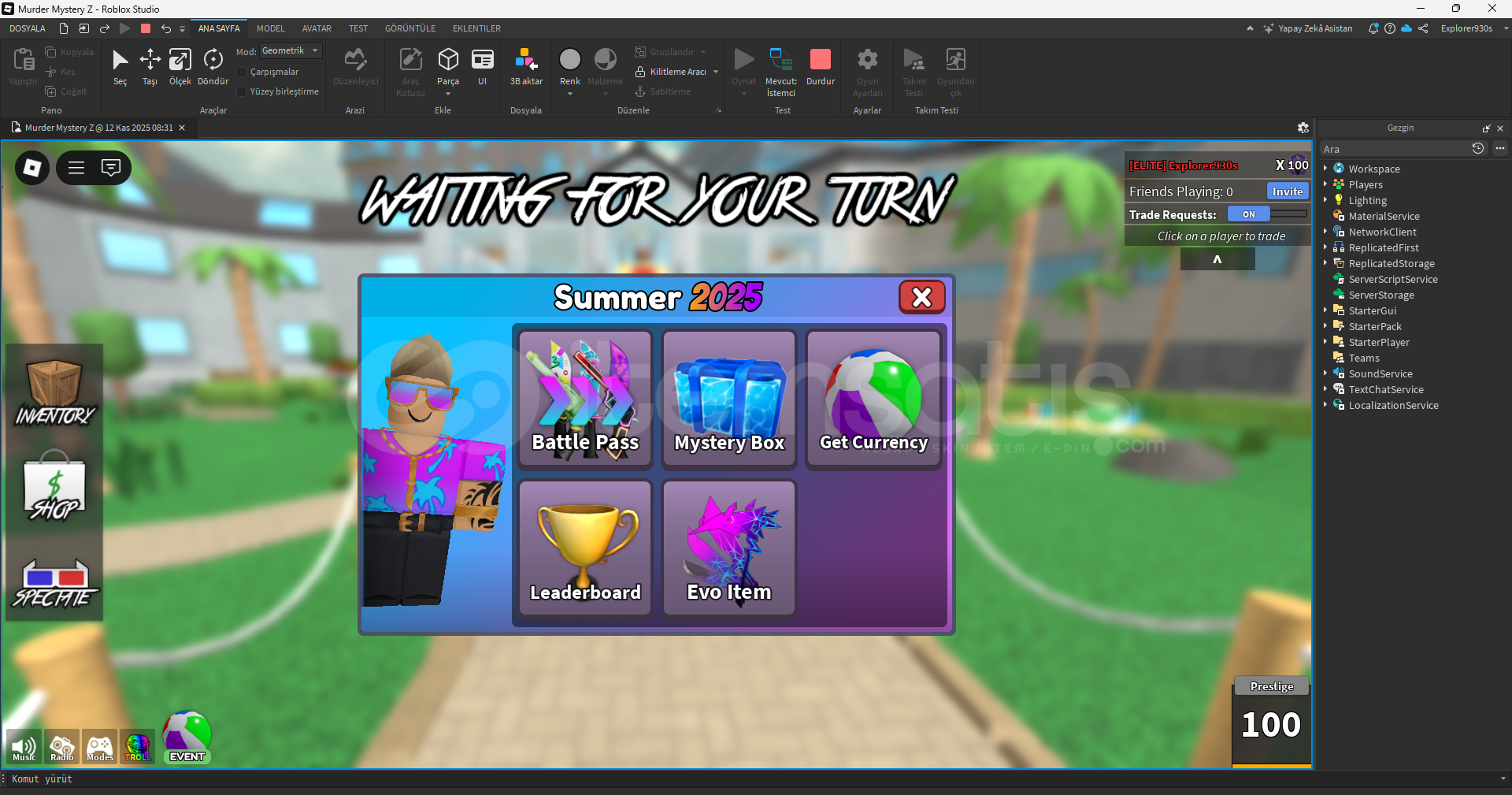The width and height of the screenshot is (1512, 795).
Task: Open the in-game chat icon
Action: point(111,168)
